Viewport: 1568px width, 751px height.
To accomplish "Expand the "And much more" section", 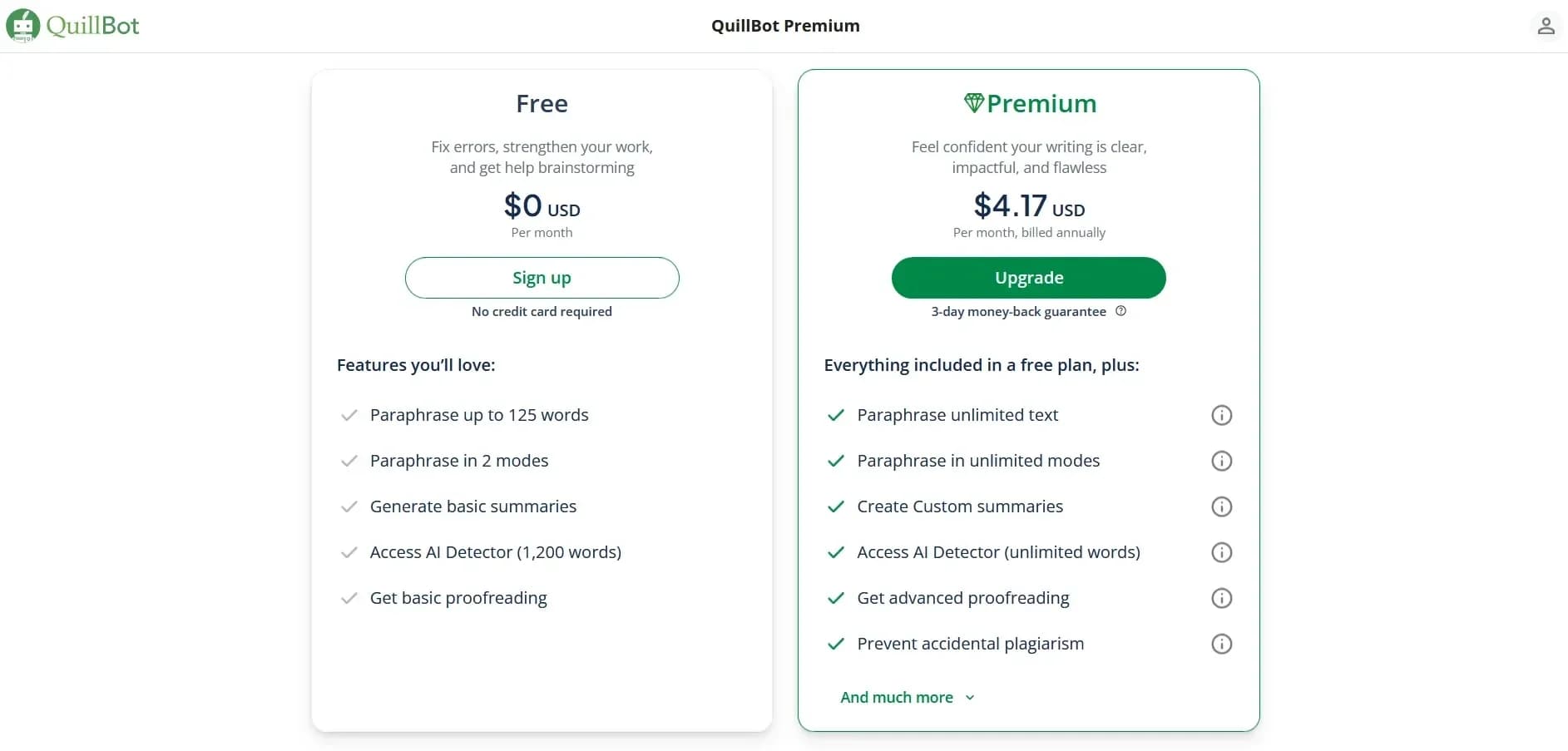I will 907,698.
